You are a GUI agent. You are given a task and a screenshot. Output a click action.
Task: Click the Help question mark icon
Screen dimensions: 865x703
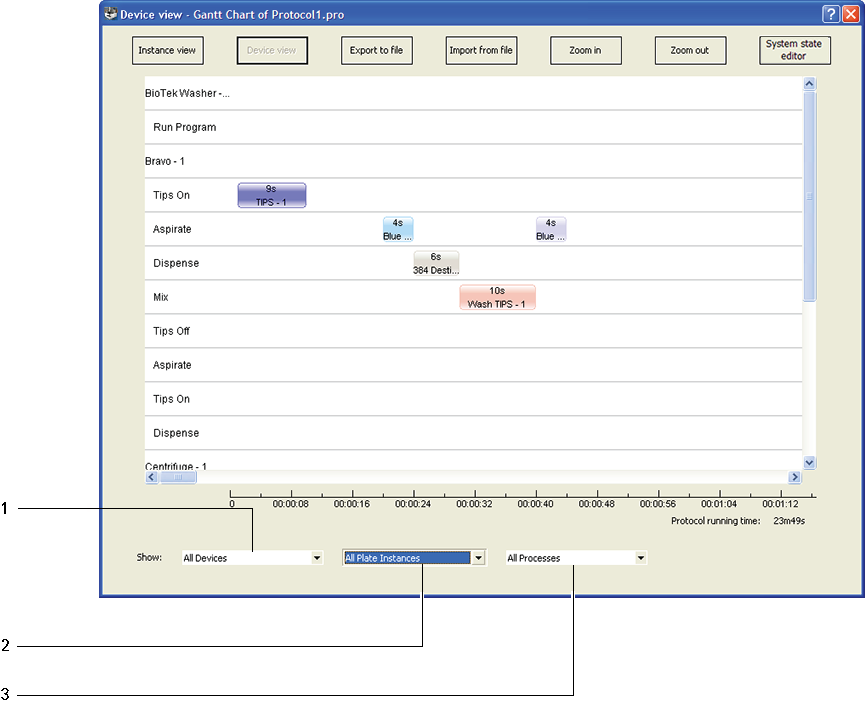[x=831, y=15]
